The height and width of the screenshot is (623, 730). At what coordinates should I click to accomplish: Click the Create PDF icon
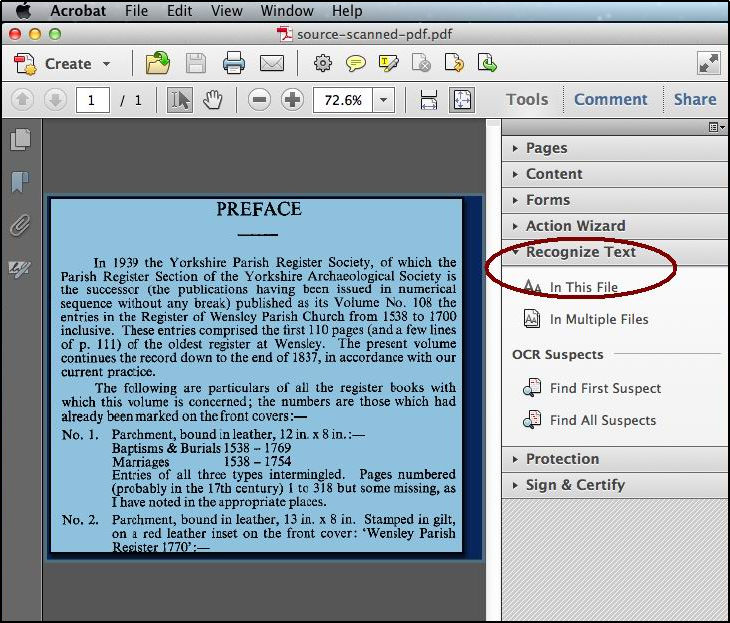(25, 64)
